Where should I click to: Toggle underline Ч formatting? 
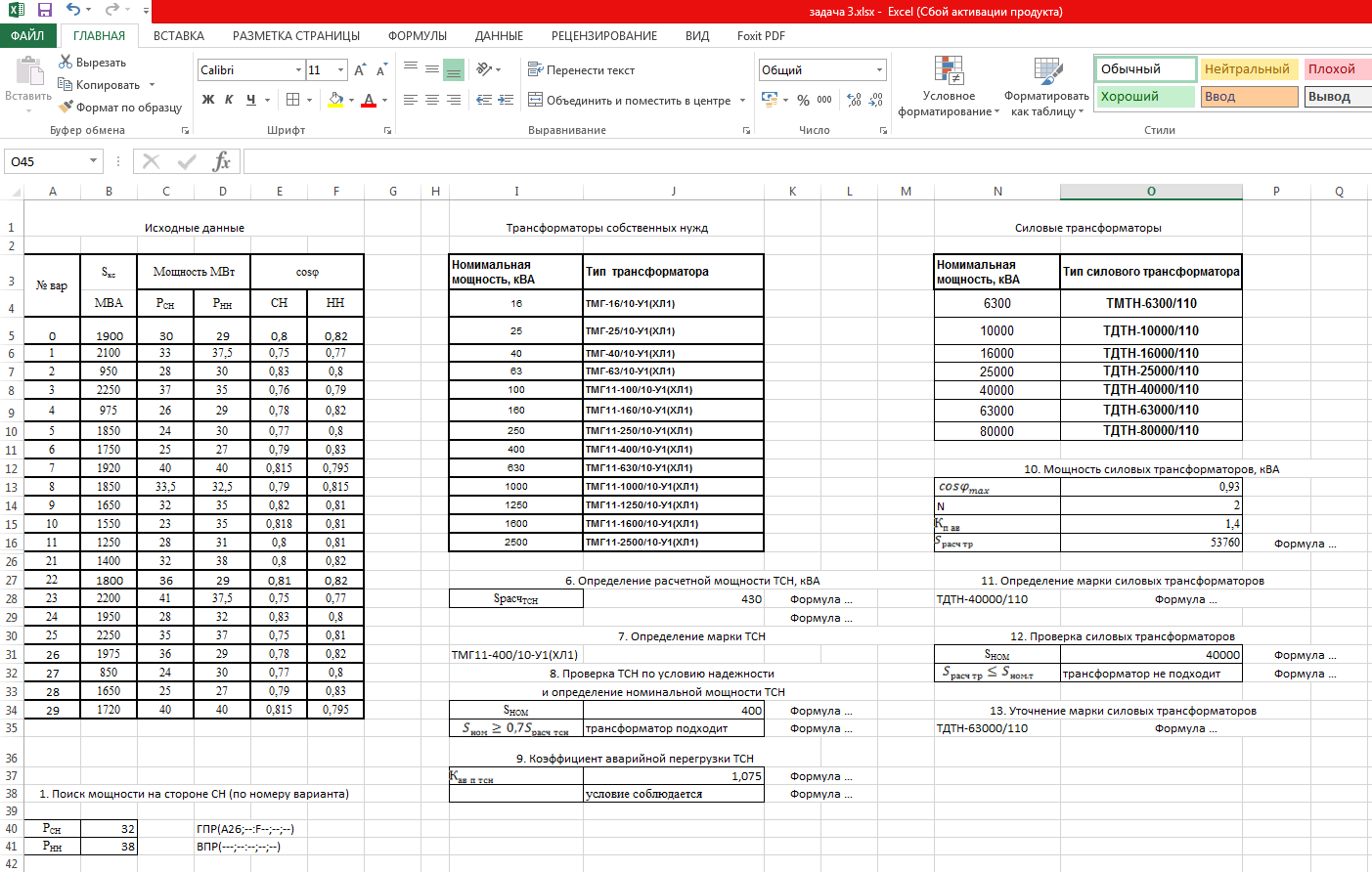pyautogui.click(x=251, y=100)
